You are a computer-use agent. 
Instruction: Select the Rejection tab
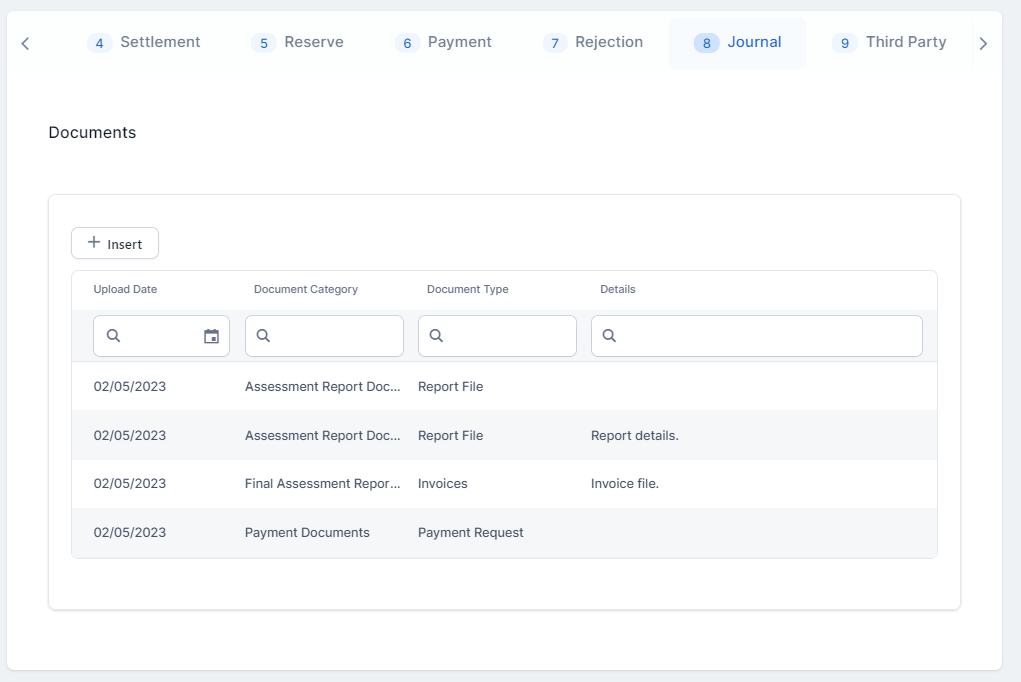coord(593,43)
